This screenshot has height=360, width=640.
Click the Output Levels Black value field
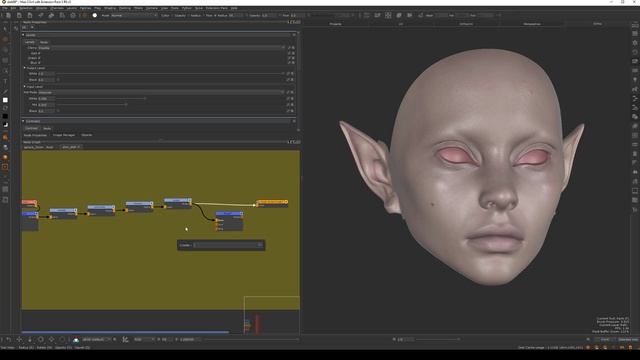pyautogui.click(x=46, y=80)
